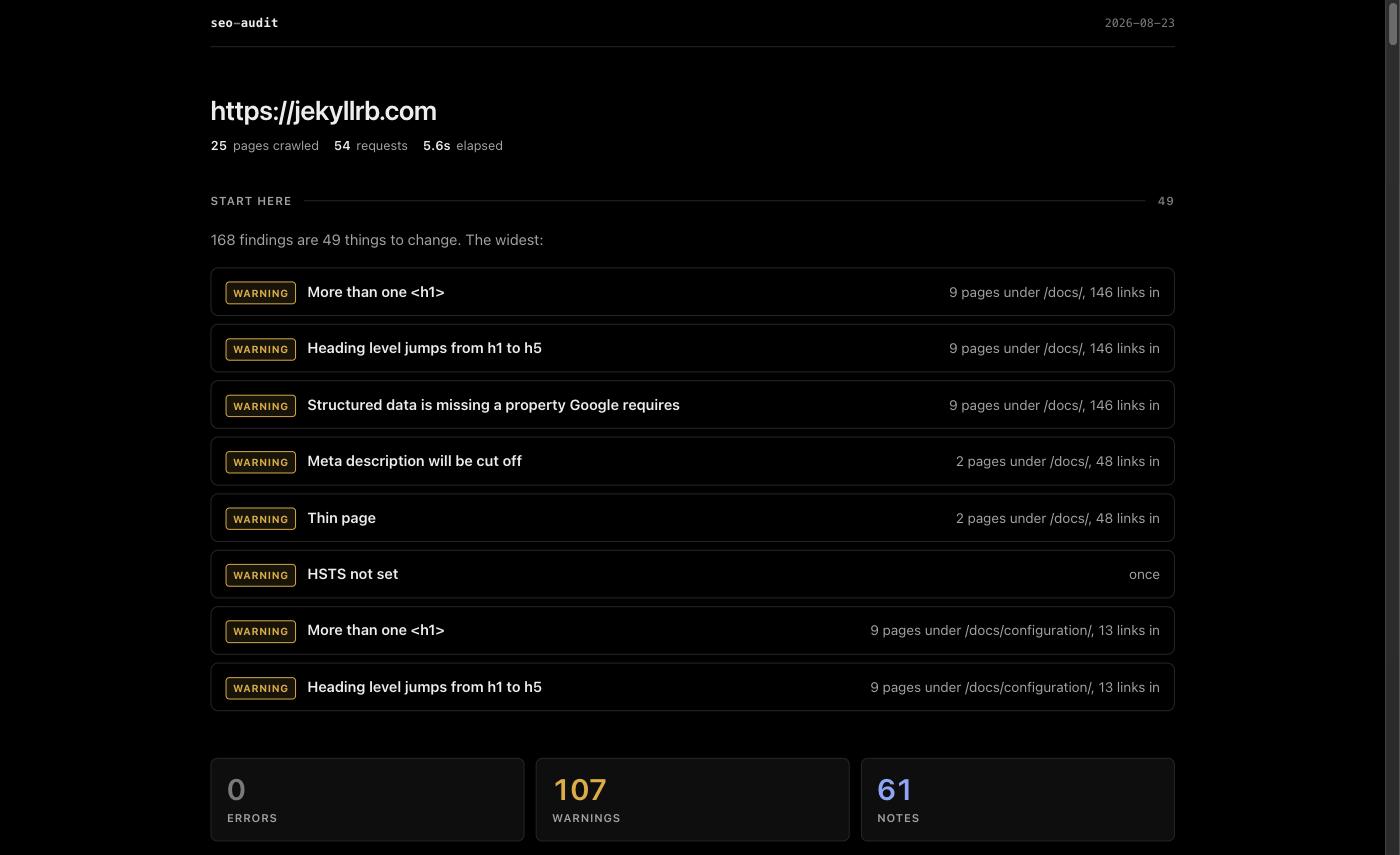Click the 25 pages crawled stat

pyautogui.click(x=265, y=146)
